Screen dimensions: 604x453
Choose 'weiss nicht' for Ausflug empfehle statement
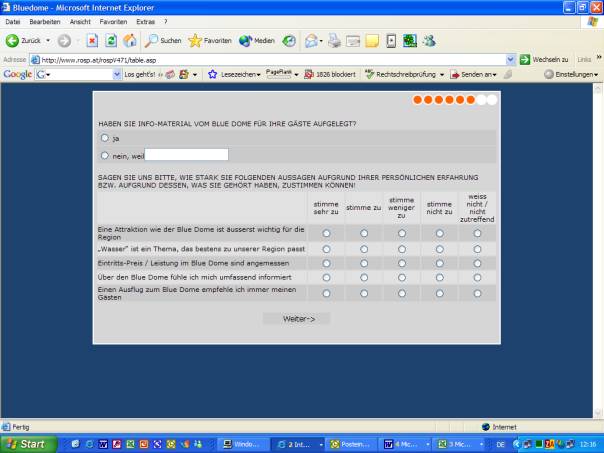477,294
